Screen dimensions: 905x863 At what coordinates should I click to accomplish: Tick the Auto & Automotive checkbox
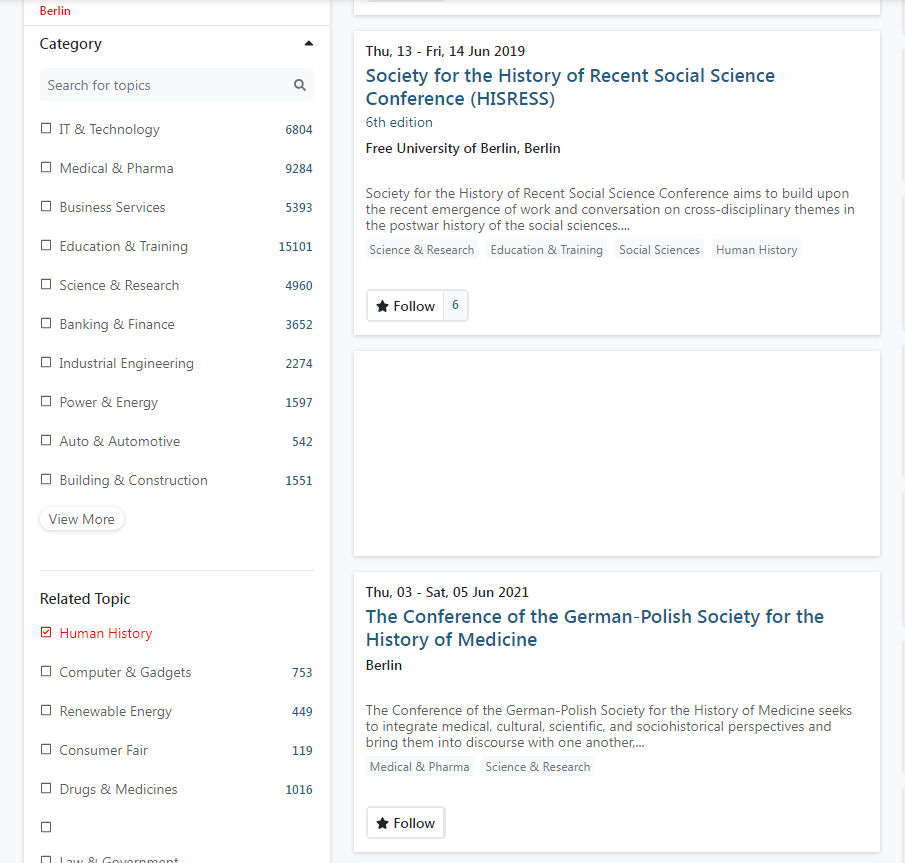click(x=46, y=440)
